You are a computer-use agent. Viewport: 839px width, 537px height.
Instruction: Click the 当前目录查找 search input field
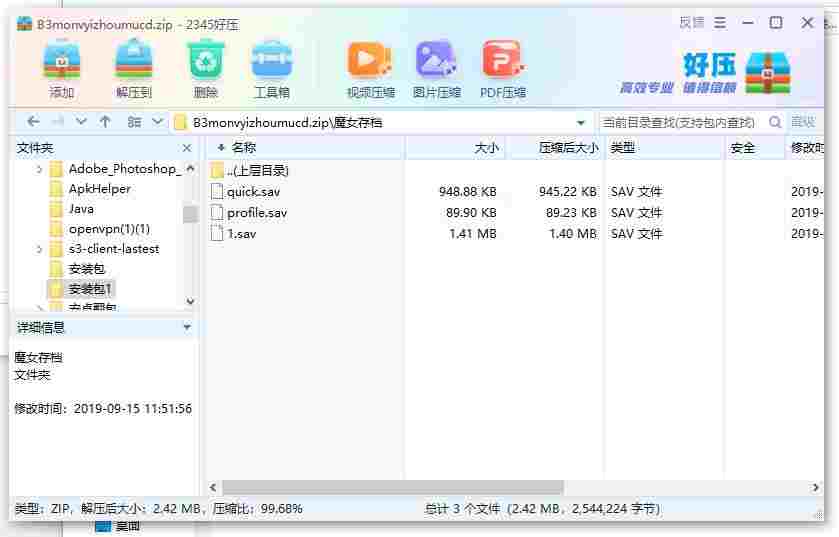(x=680, y=122)
